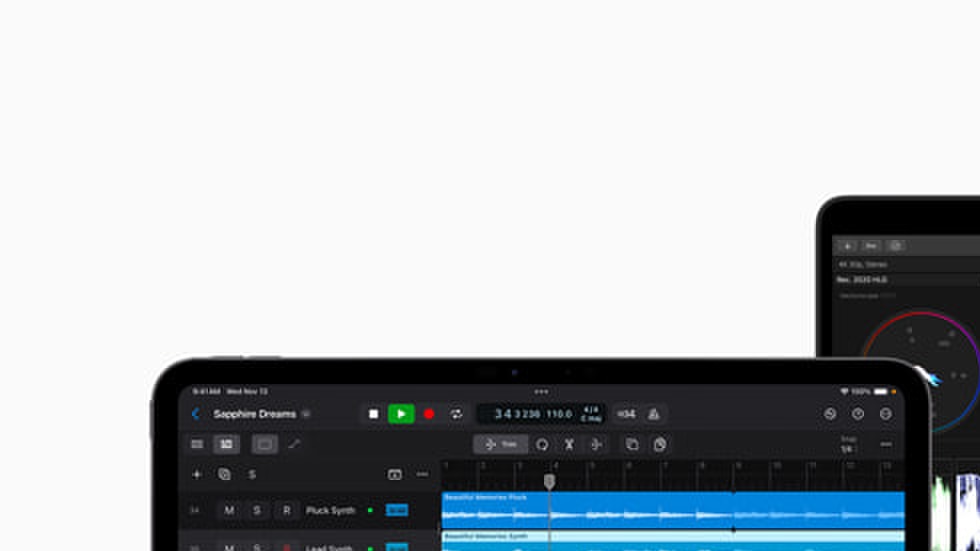Tap the Pluck Synth blue instrument icon
Image resolution: width=980 pixels, height=551 pixels.
tap(397, 510)
